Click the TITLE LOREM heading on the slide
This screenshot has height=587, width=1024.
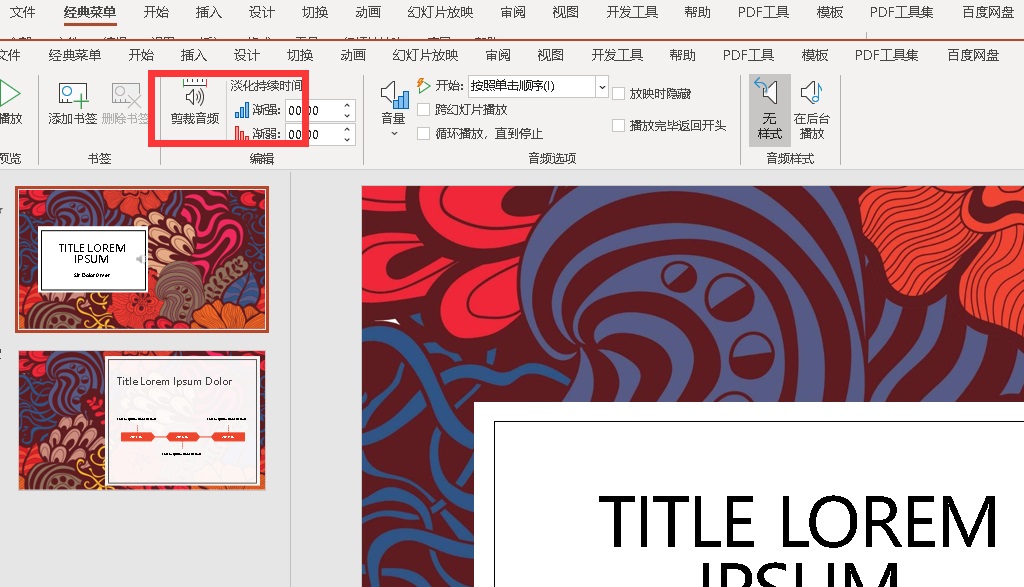[797, 521]
